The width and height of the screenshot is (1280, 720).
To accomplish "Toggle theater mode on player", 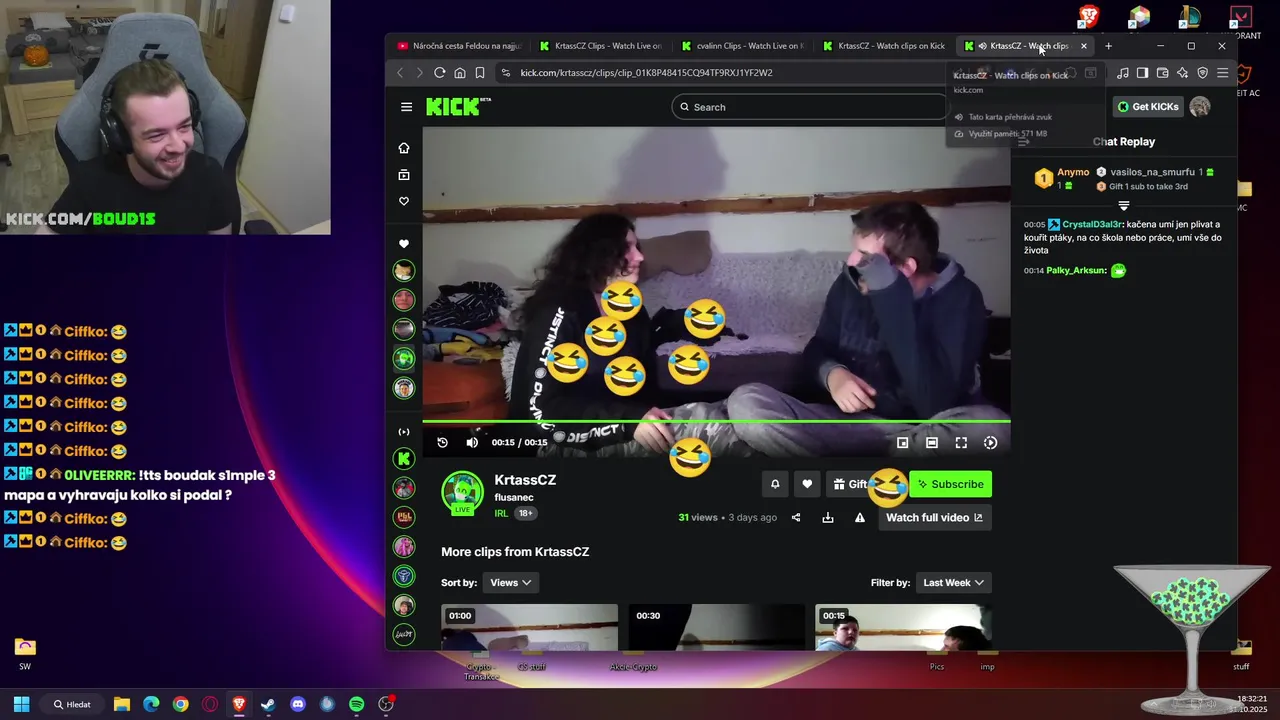I will click(x=931, y=442).
